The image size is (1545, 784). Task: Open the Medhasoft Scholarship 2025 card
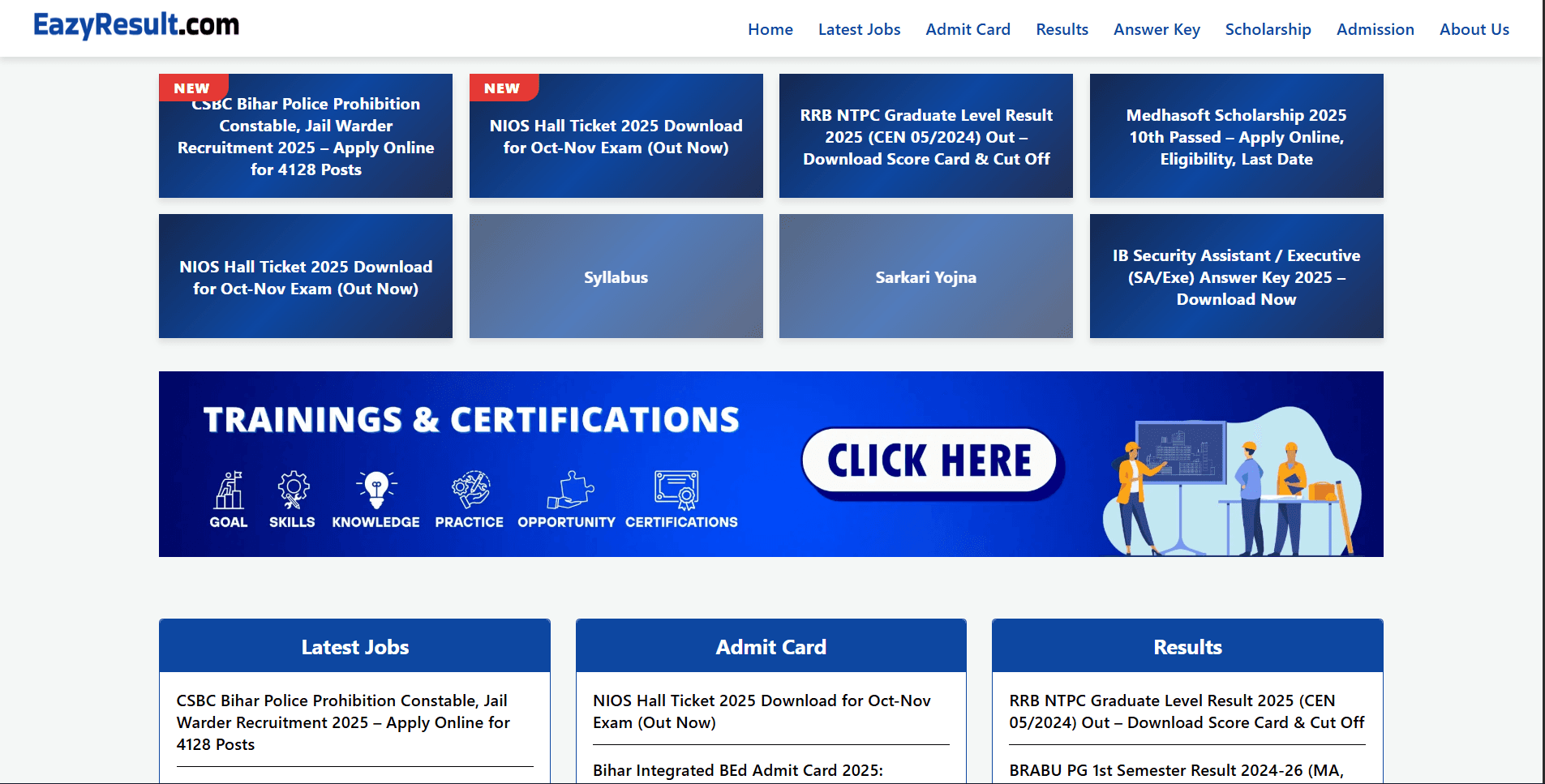tap(1236, 136)
